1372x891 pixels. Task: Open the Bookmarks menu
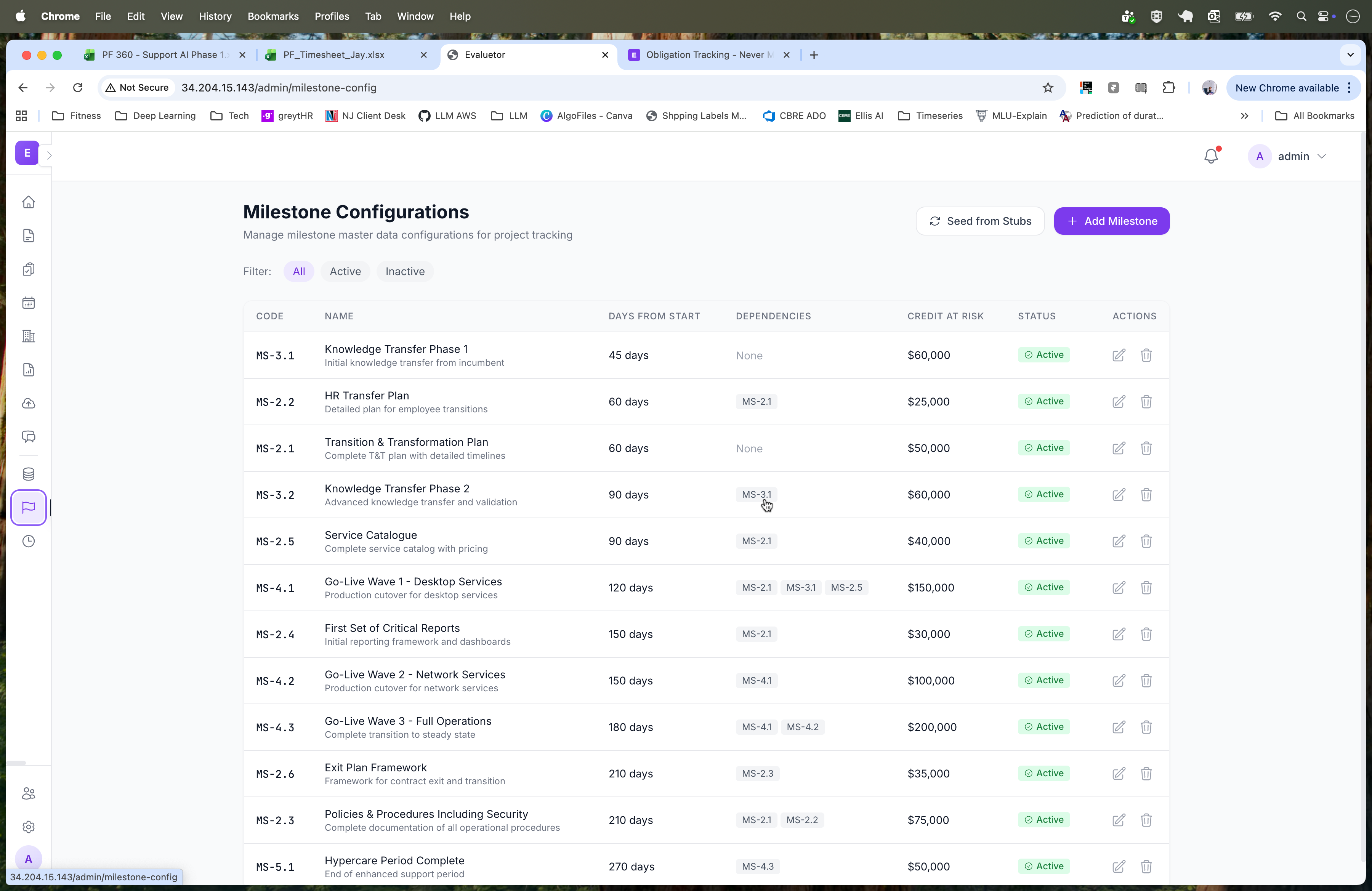point(272,16)
